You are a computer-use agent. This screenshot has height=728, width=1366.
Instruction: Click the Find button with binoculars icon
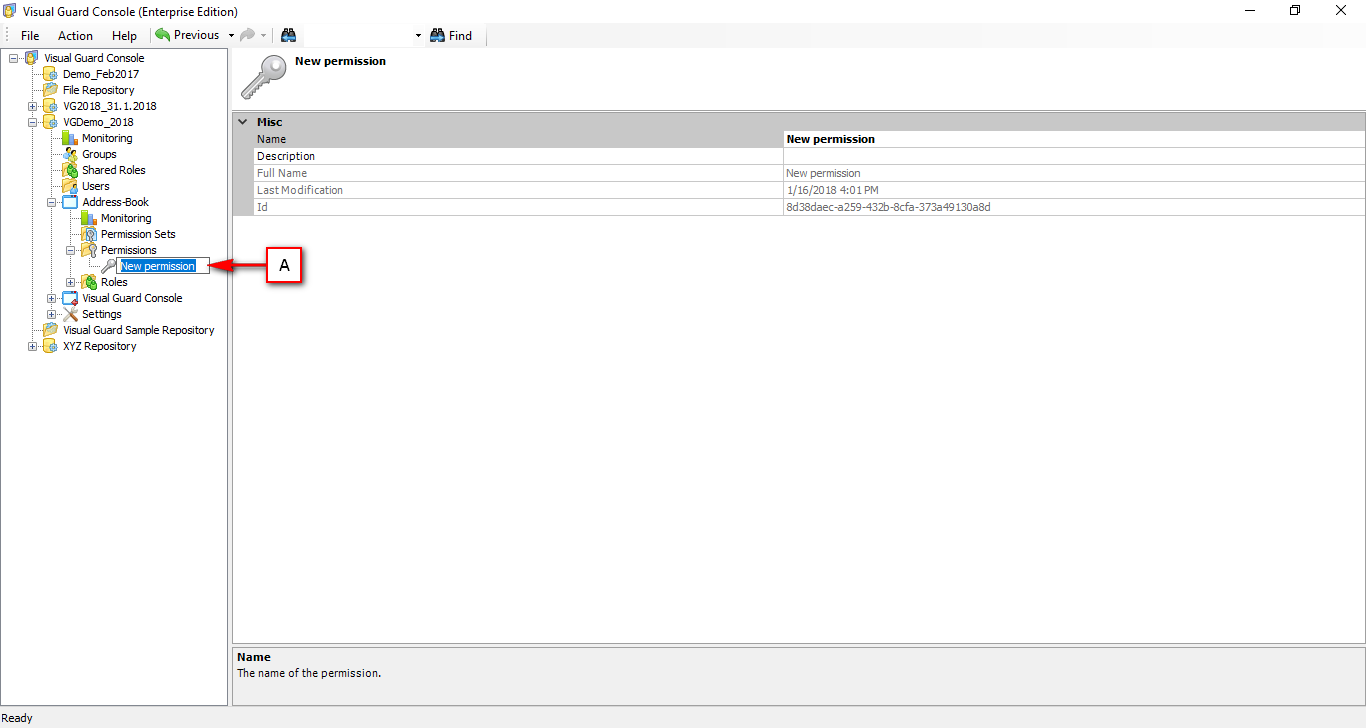tap(451, 35)
